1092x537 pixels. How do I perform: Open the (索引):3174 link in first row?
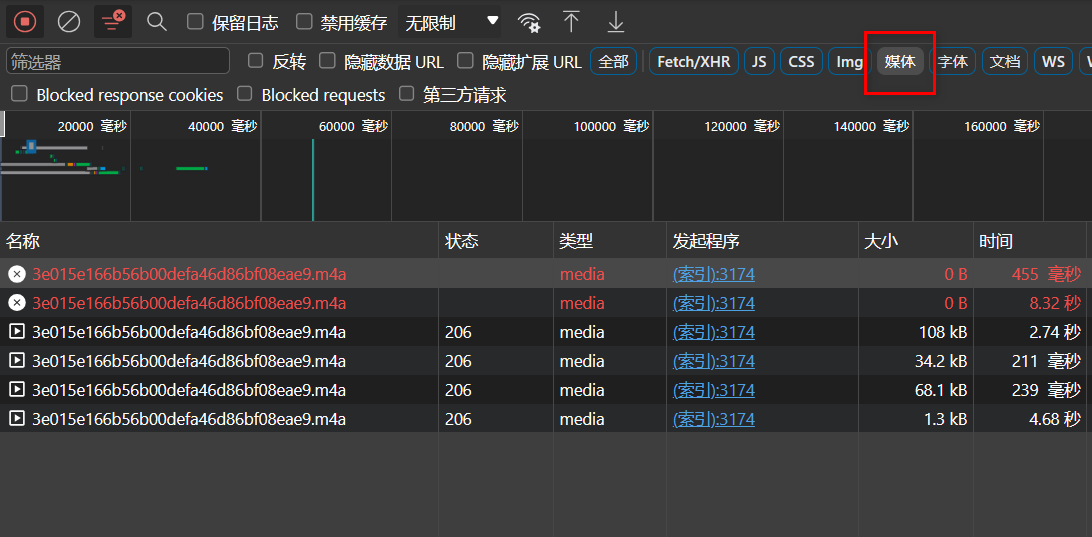(713, 274)
